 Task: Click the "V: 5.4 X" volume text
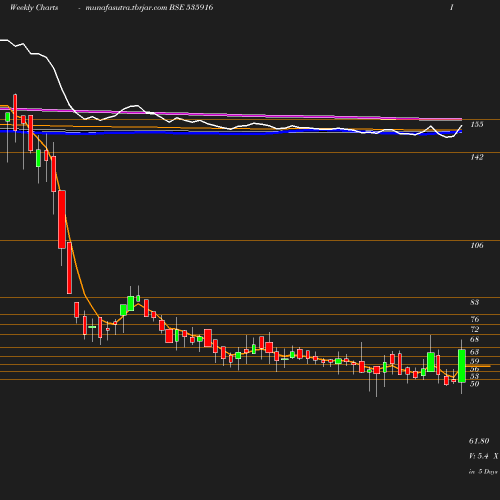(484, 456)
